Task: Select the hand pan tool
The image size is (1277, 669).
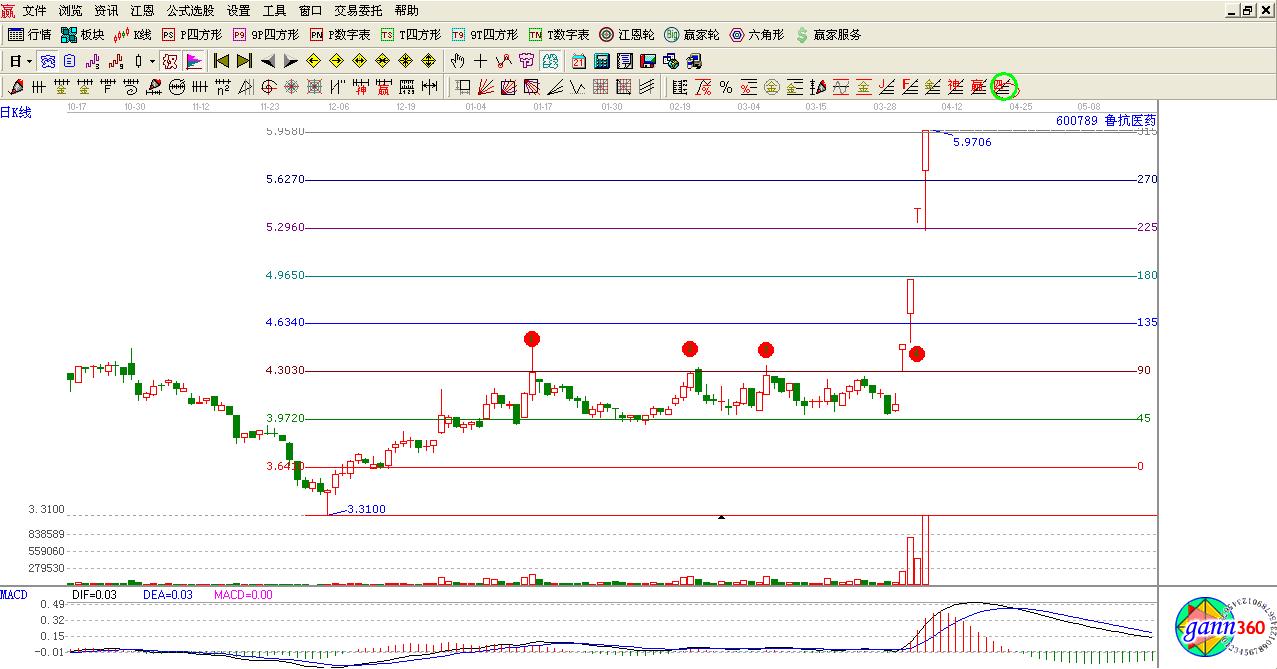Action: [458, 61]
